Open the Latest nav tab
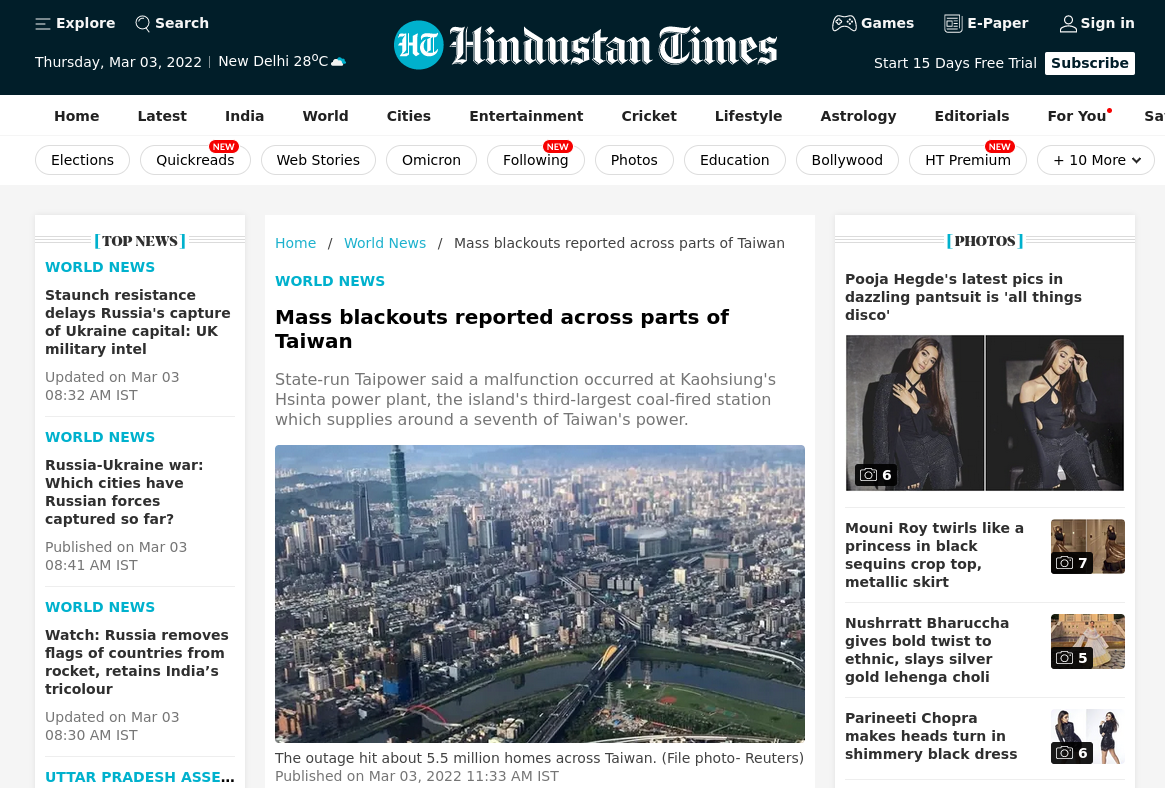 click(162, 116)
